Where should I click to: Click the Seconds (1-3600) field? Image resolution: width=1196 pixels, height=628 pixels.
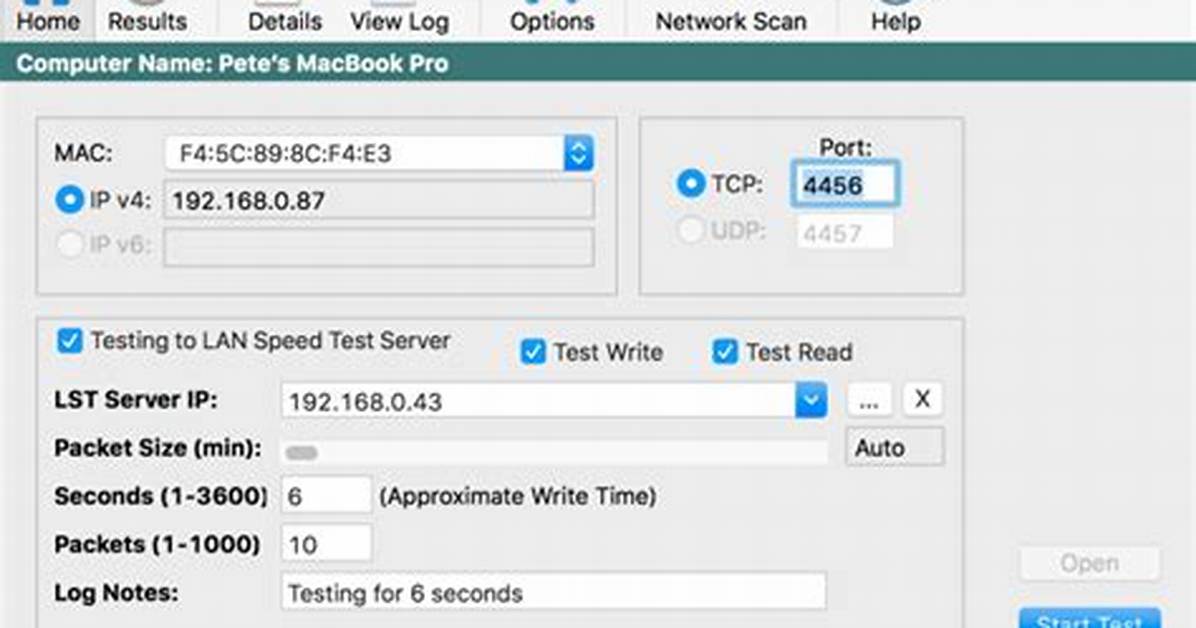pos(326,496)
